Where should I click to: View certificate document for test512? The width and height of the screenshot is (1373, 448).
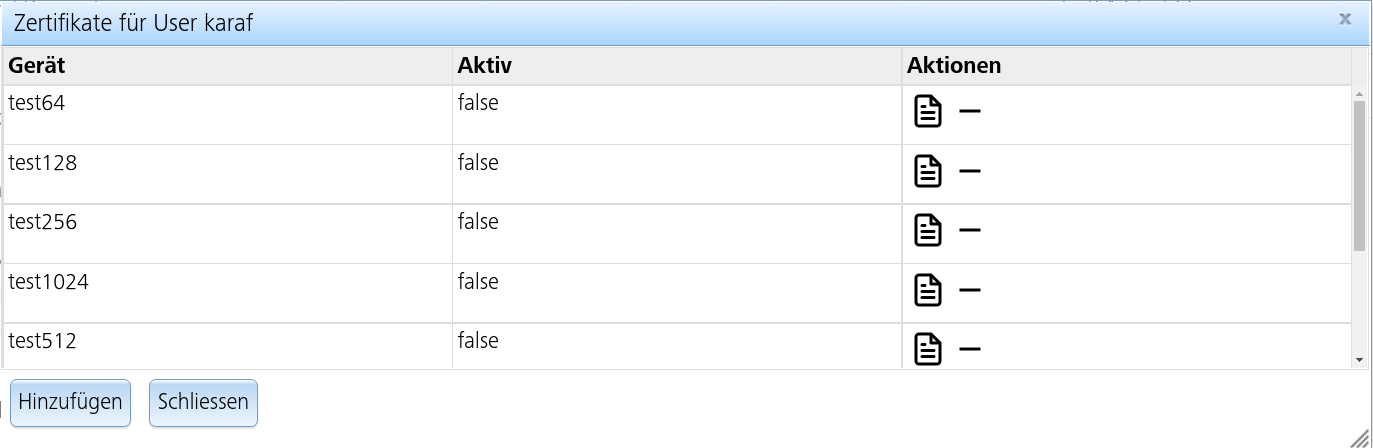coord(928,349)
